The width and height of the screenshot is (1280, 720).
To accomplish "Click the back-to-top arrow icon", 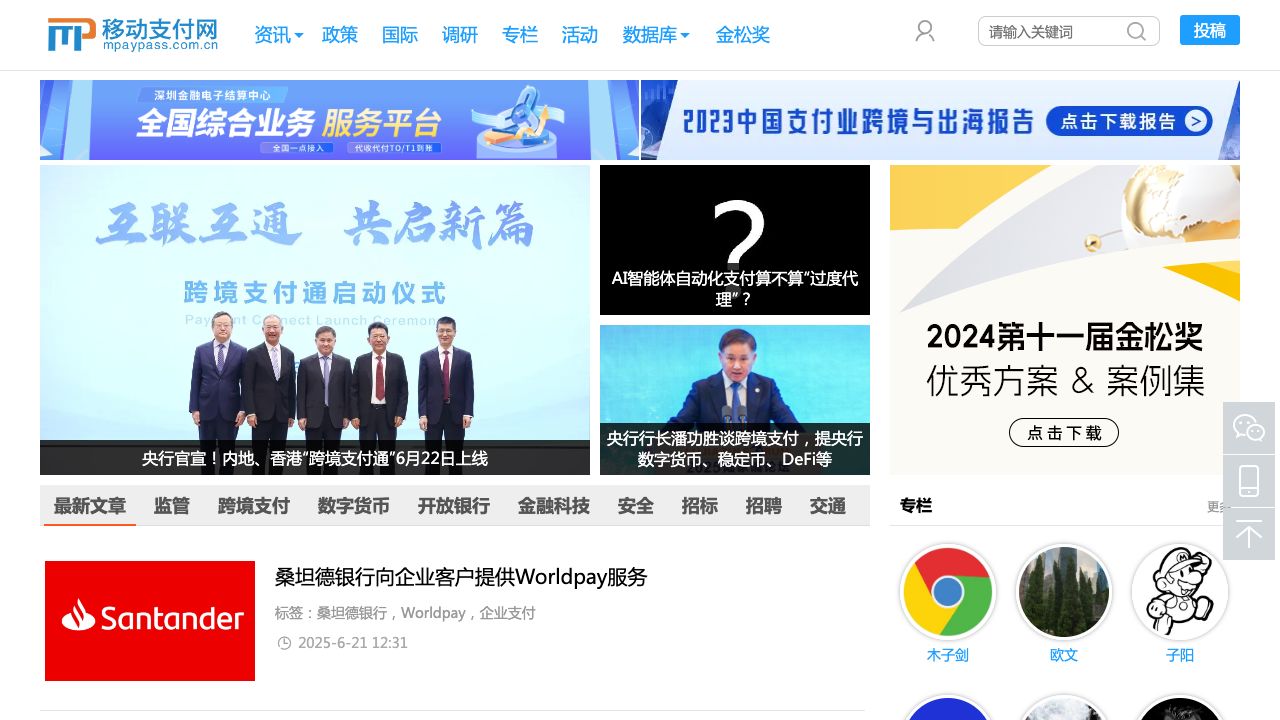I will (x=1249, y=534).
